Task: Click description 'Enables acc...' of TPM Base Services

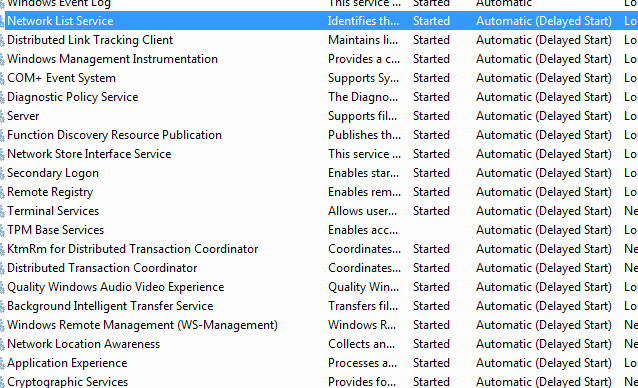Action: [x=363, y=230]
